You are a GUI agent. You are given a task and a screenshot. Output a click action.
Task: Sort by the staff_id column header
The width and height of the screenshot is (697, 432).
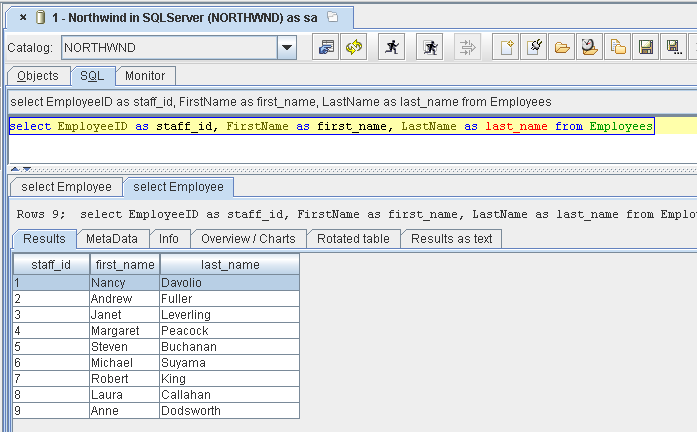click(x=51, y=265)
